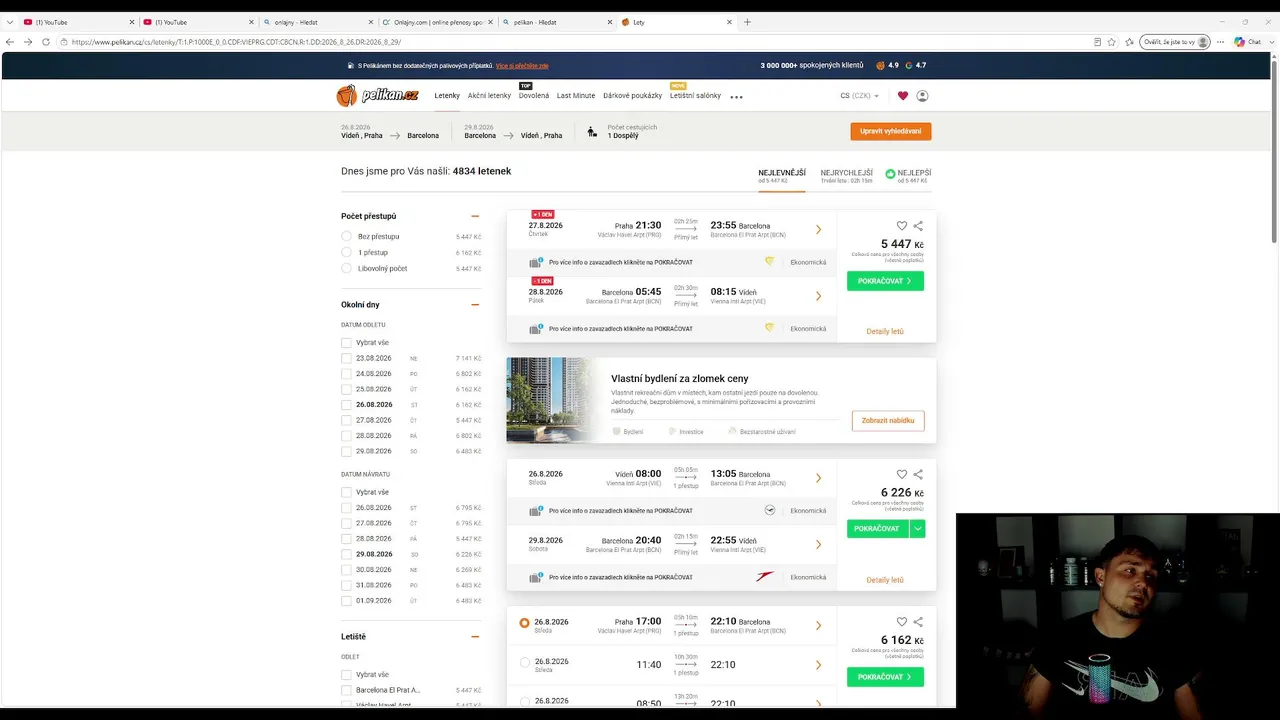Image resolution: width=1280 pixels, height=720 pixels.
Task: Click POKRAČOVAT for the 6 162 Kč flight
Action: pos(885,677)
